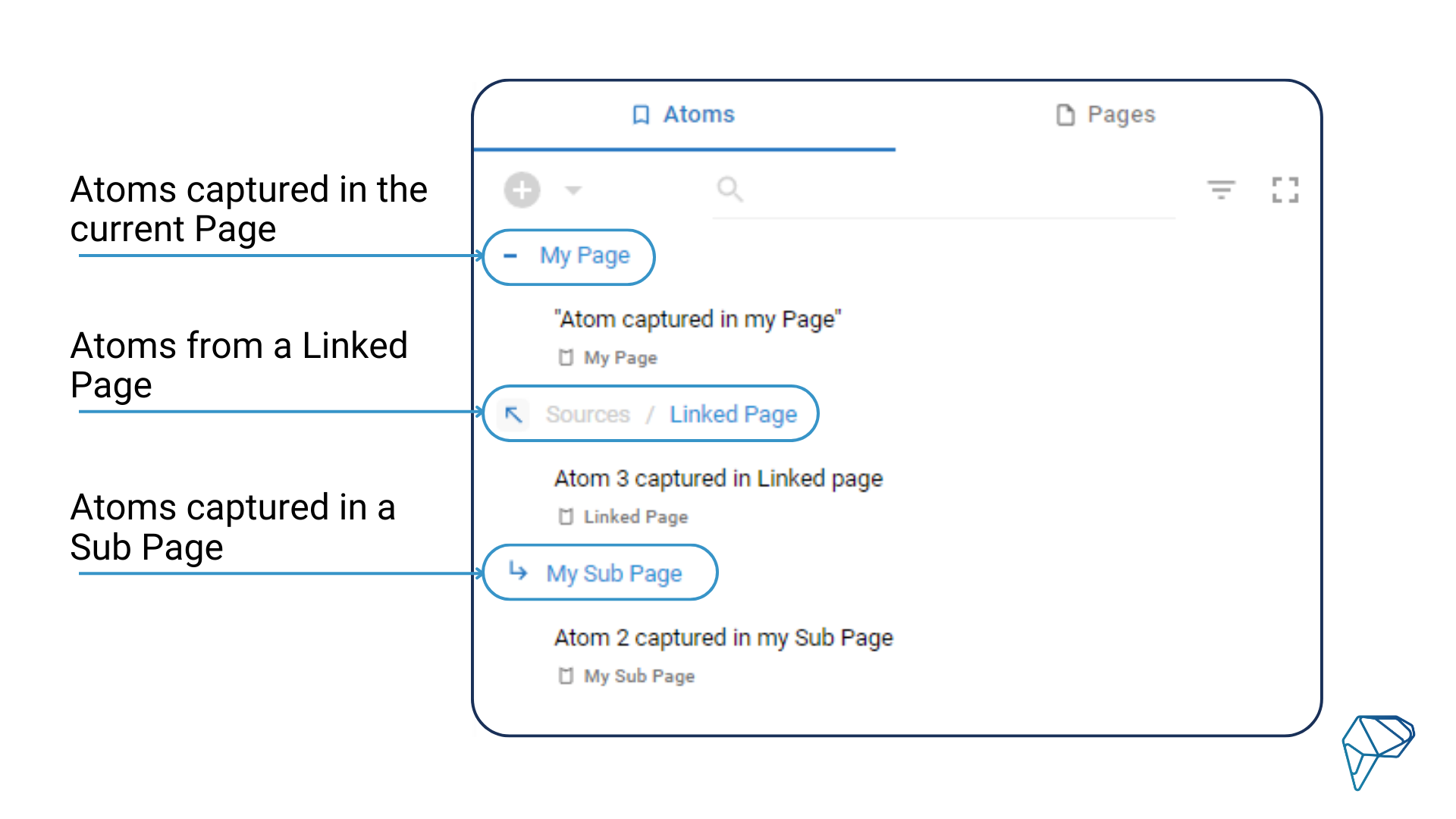This screenshot has width=1456, height=819.
Task: Open the dropdown arrow beside the plus button
Action: (x=573, y=190)
